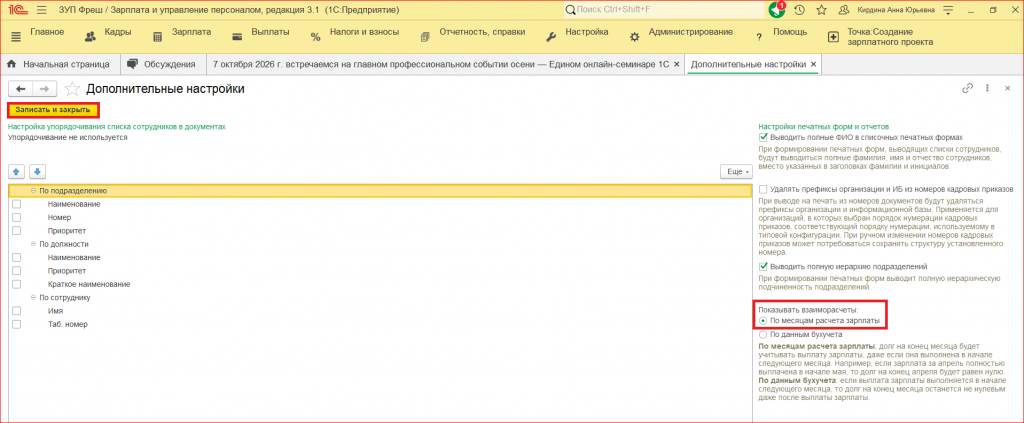Click the Помощь question mark icon
Screen dimensions: 1024x423
[x=759, y=37]
